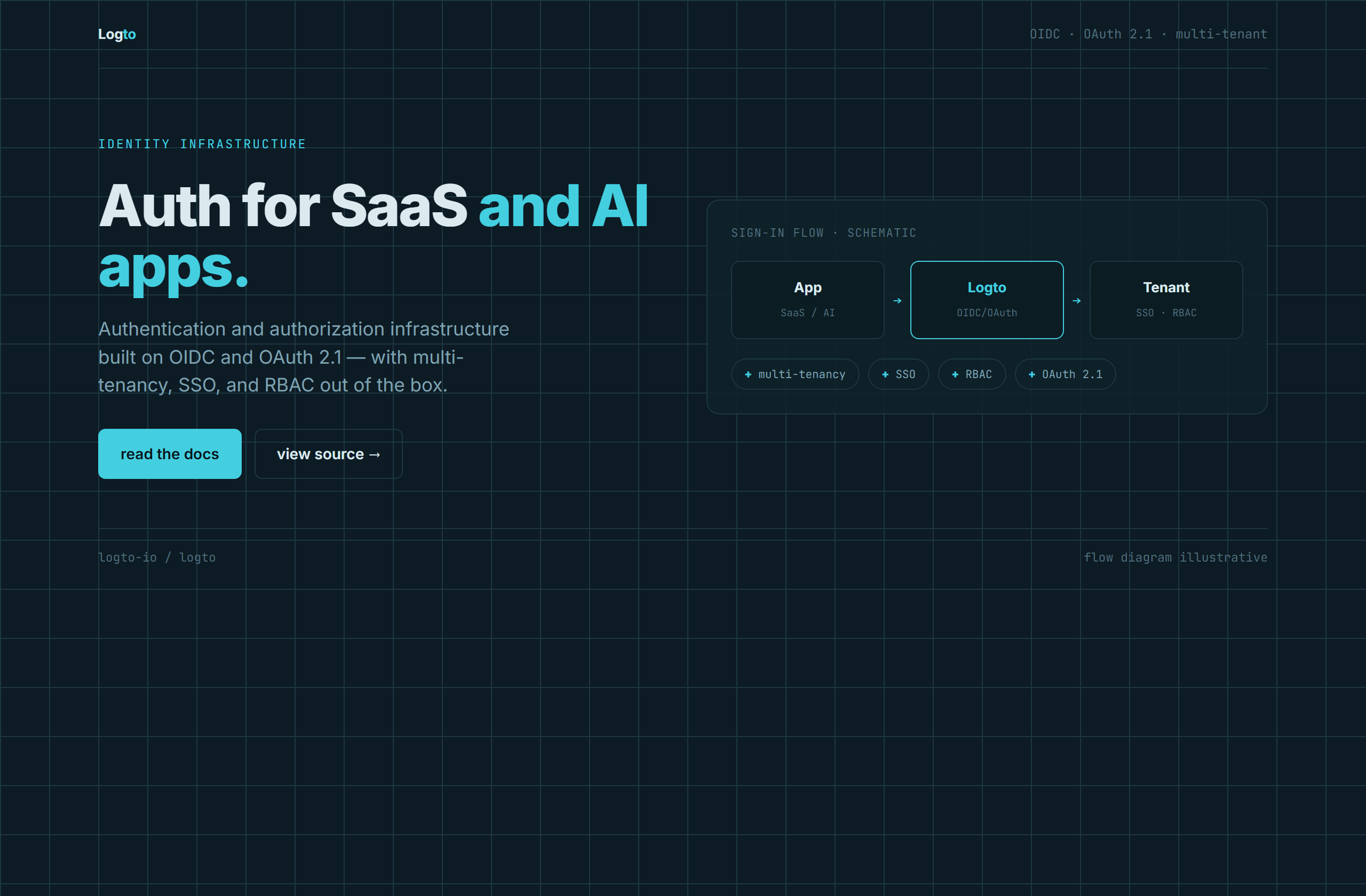Open the view source link
Screen dimensions: 1366x896
pyautogui.click(x=328, y=454)
